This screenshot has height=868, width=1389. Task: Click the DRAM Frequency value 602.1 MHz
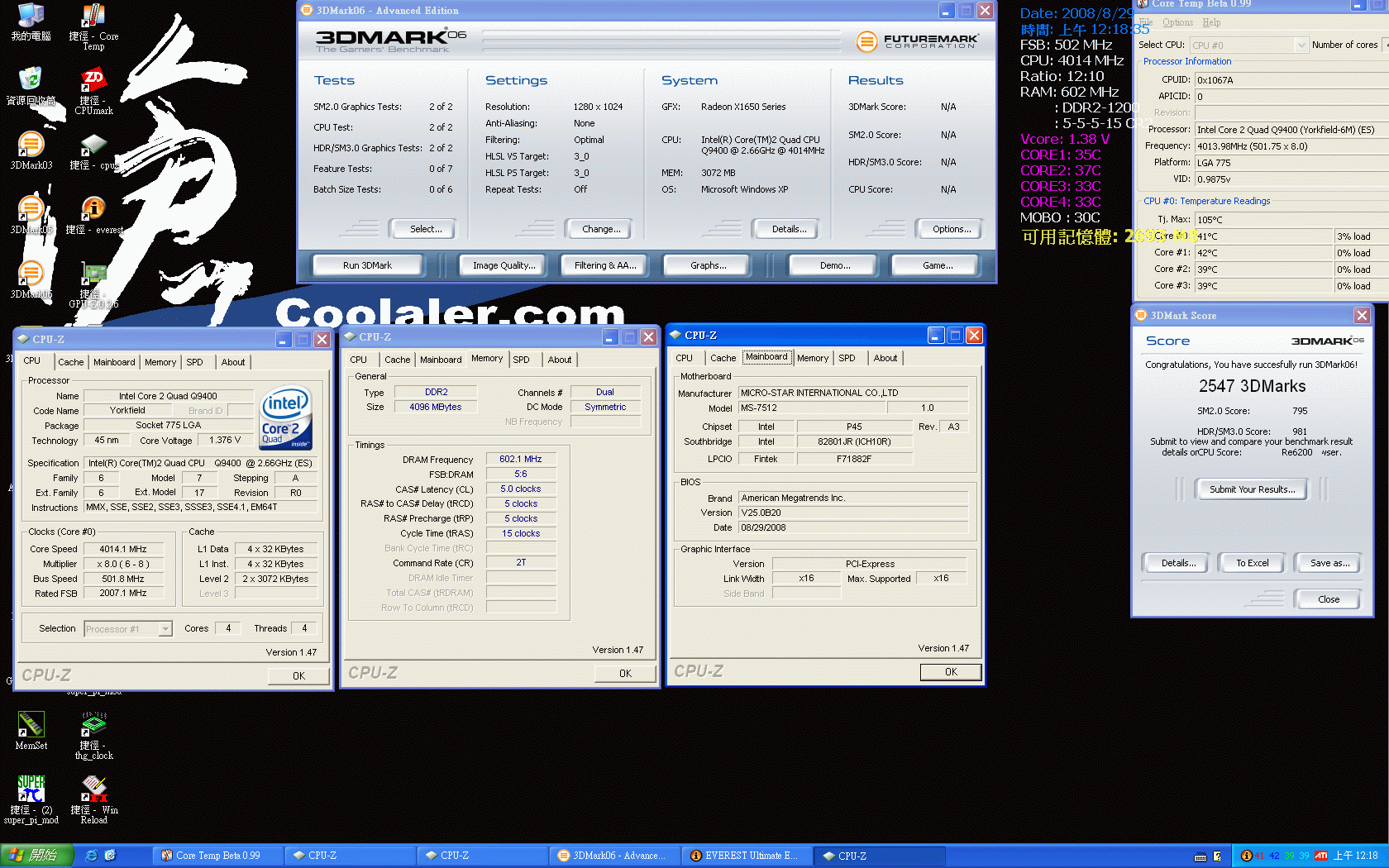[521, 459]
